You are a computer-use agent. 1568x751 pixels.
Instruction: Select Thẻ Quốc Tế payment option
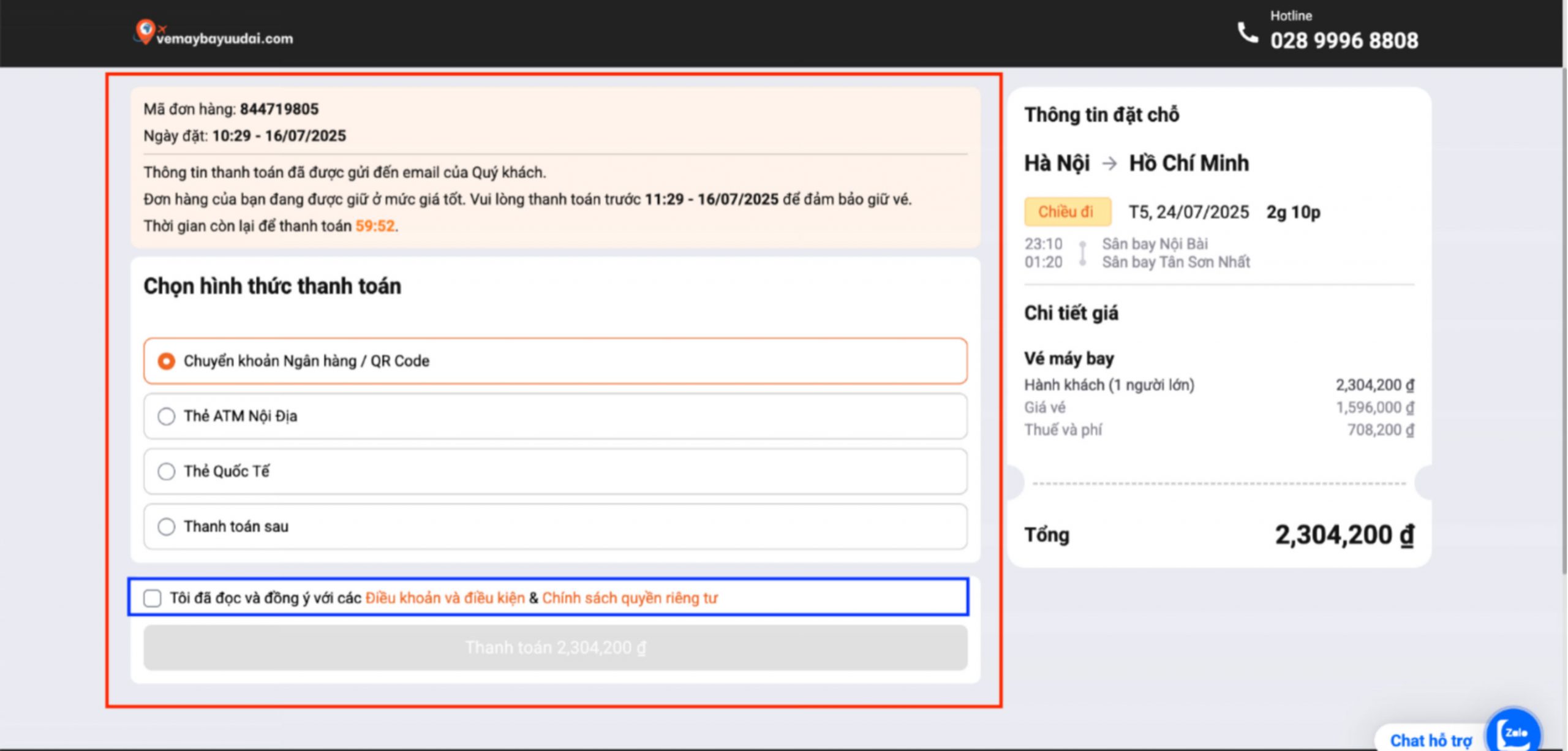166,472
